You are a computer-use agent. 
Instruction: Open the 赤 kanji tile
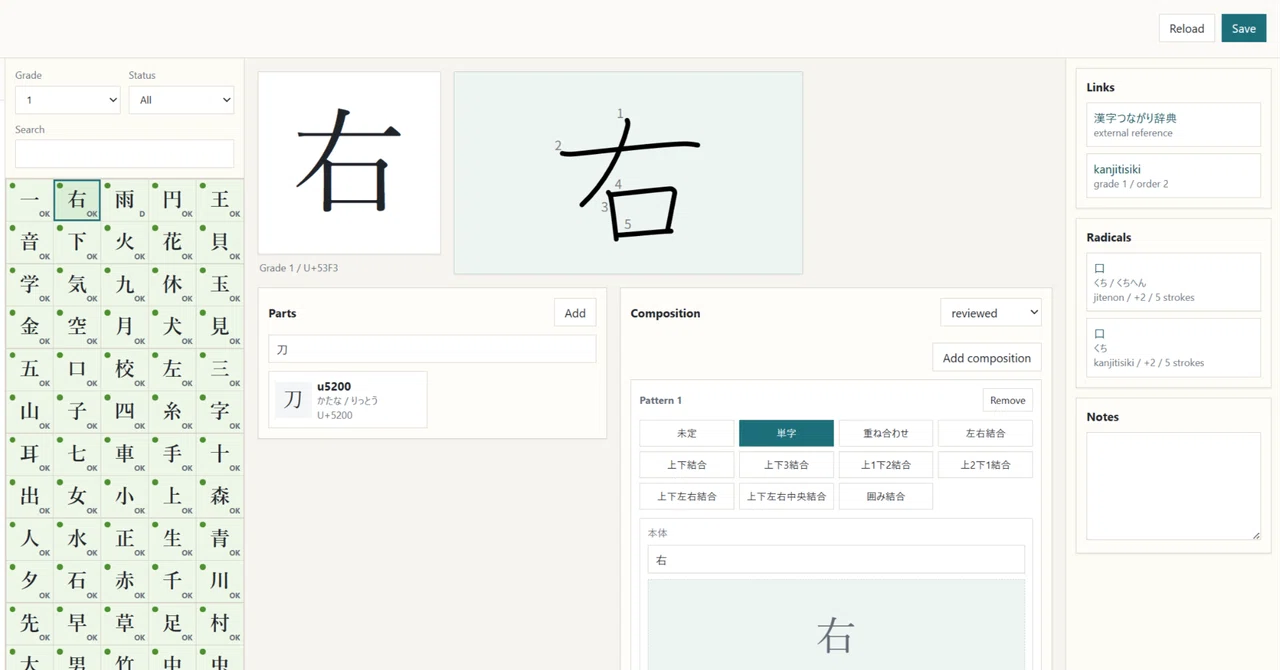pyautogui.click(x=125, y=581)
